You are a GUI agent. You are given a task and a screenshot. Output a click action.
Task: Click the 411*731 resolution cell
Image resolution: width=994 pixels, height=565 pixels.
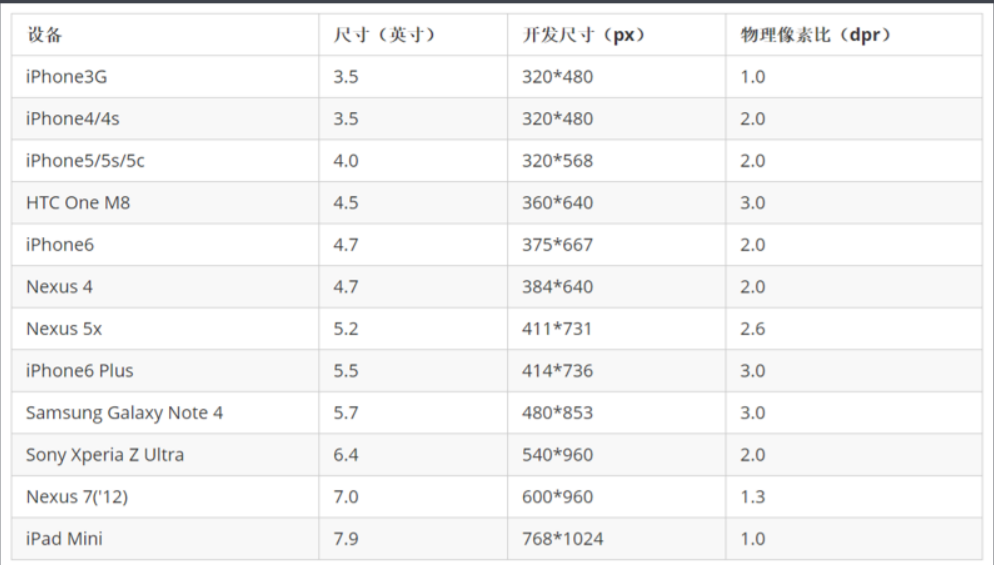616,328
